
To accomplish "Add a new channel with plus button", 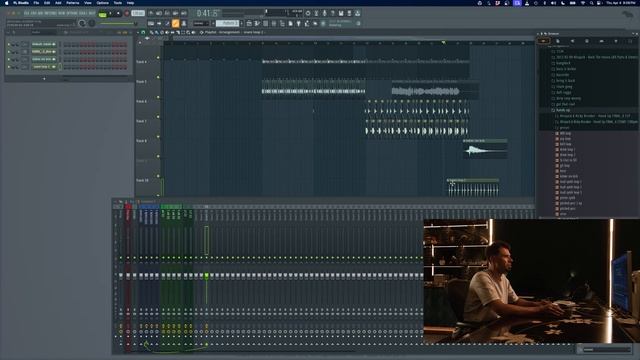I will [x=44, y=78].
